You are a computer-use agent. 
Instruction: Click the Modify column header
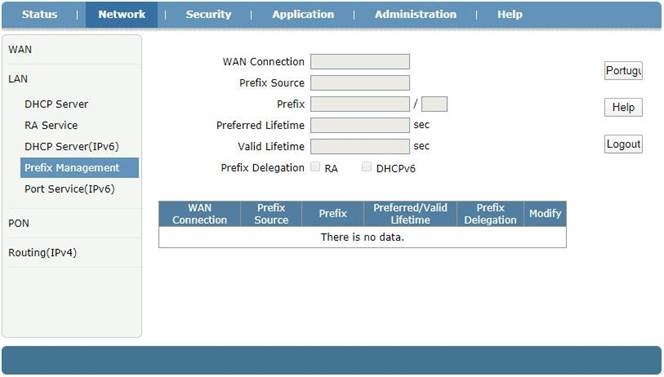pyautogui.click(x=545, y=214)
